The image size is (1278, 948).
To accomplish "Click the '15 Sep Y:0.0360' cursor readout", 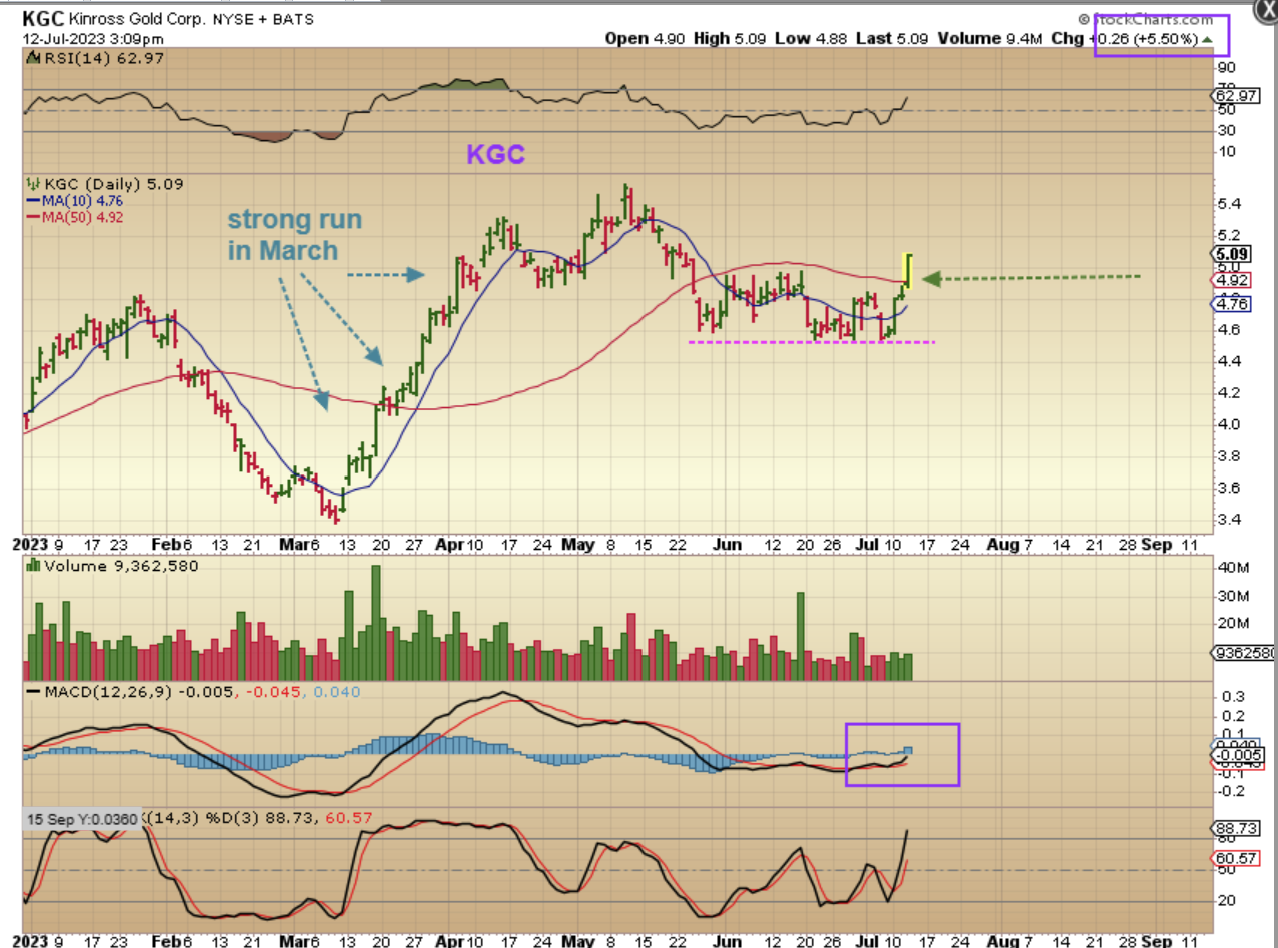I will coord(81,819).
